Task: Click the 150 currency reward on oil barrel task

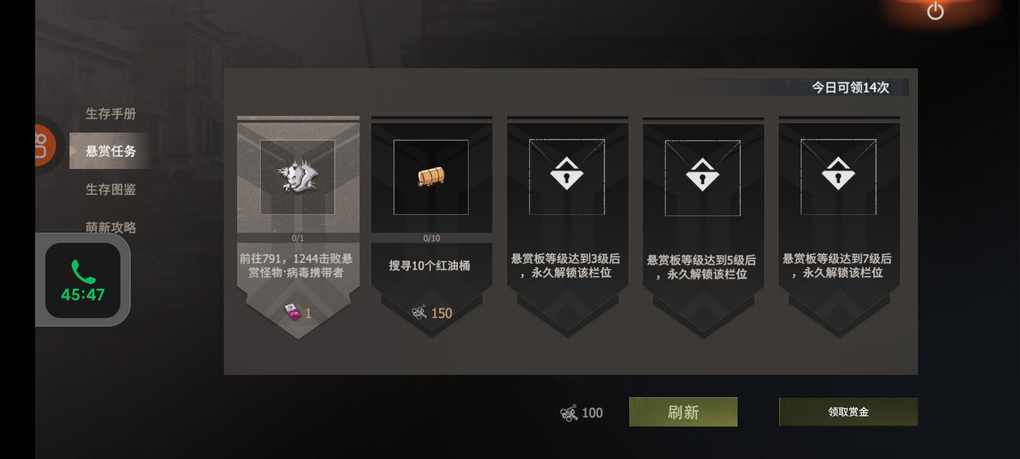Action: (x=431, y=313)
